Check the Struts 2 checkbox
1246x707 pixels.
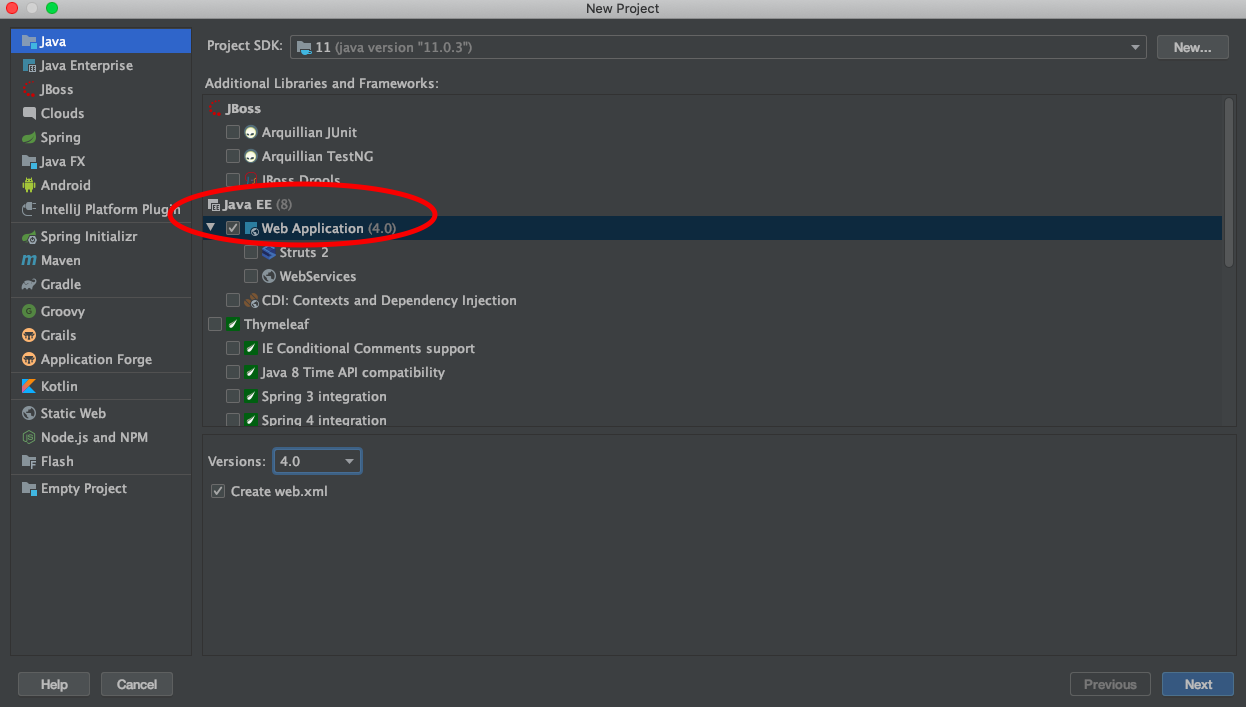pos(251,252)
